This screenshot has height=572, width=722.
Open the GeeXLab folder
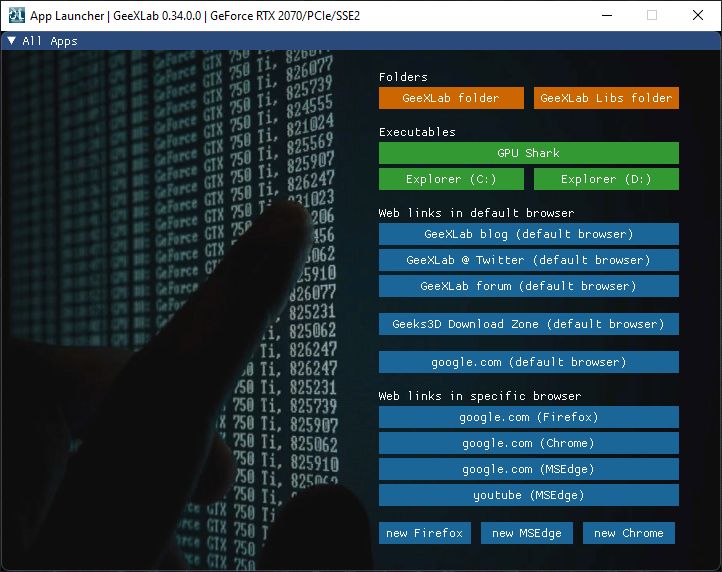tap(451, 98)
